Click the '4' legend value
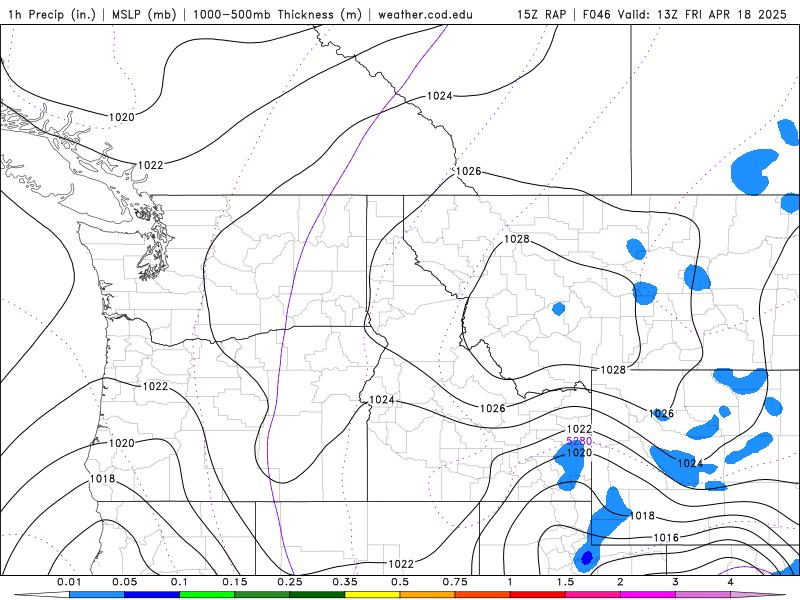Image resolution: width=800 pixels, height=600 pixels. [731, 582]
